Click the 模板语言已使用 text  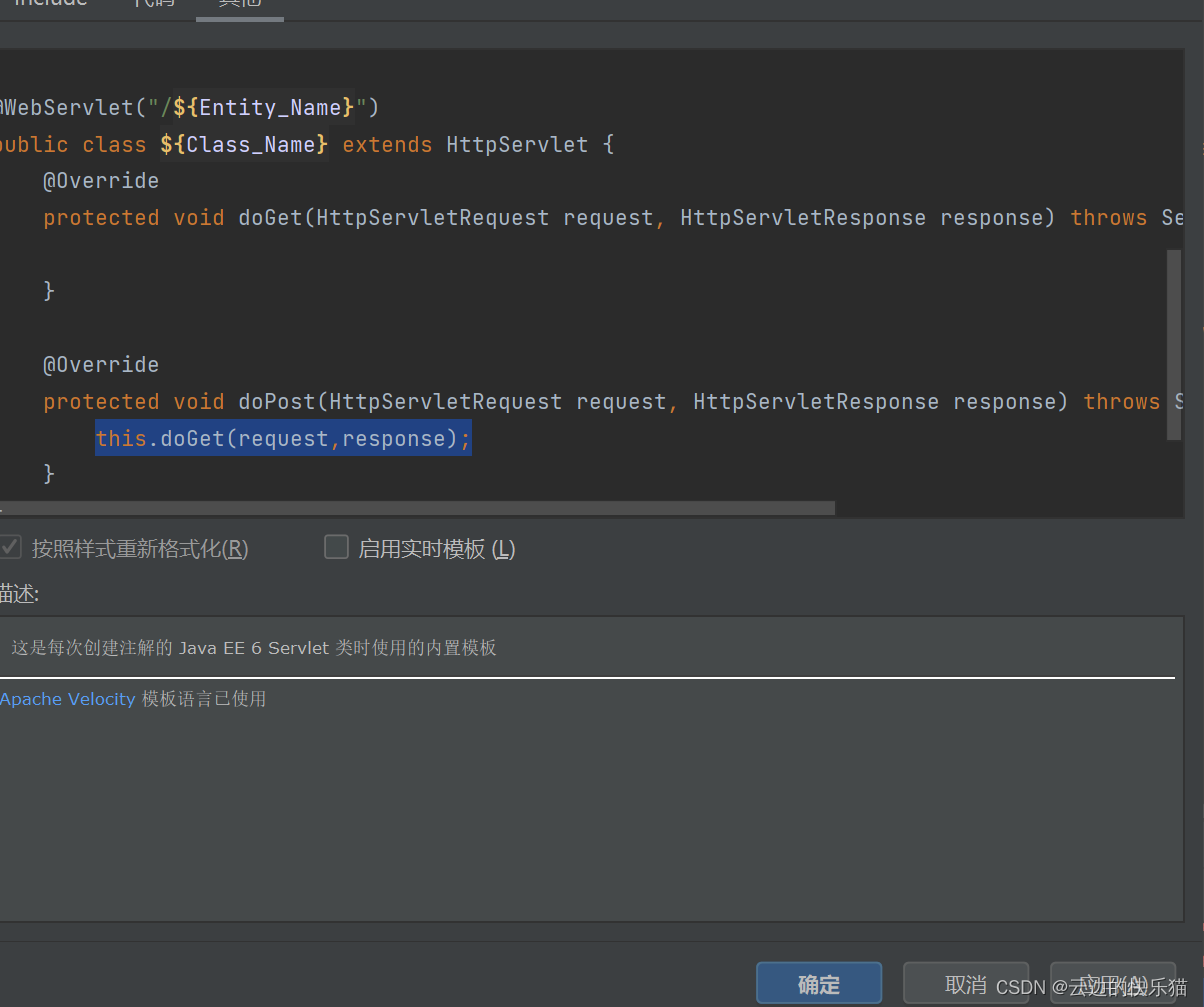204,699
